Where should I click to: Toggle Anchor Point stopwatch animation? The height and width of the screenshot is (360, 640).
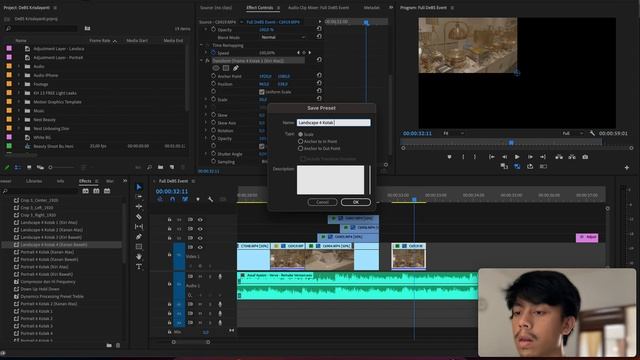point(213,76)
